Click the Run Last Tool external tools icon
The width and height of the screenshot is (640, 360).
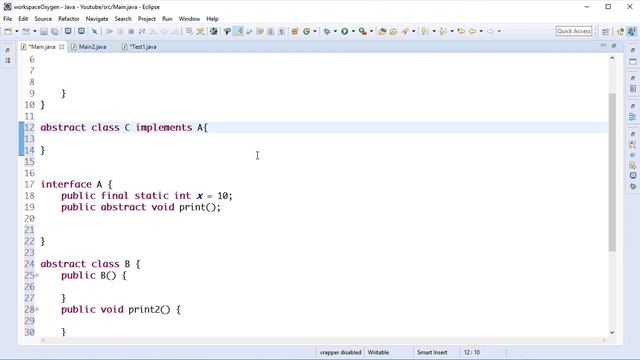click(362, 31)
